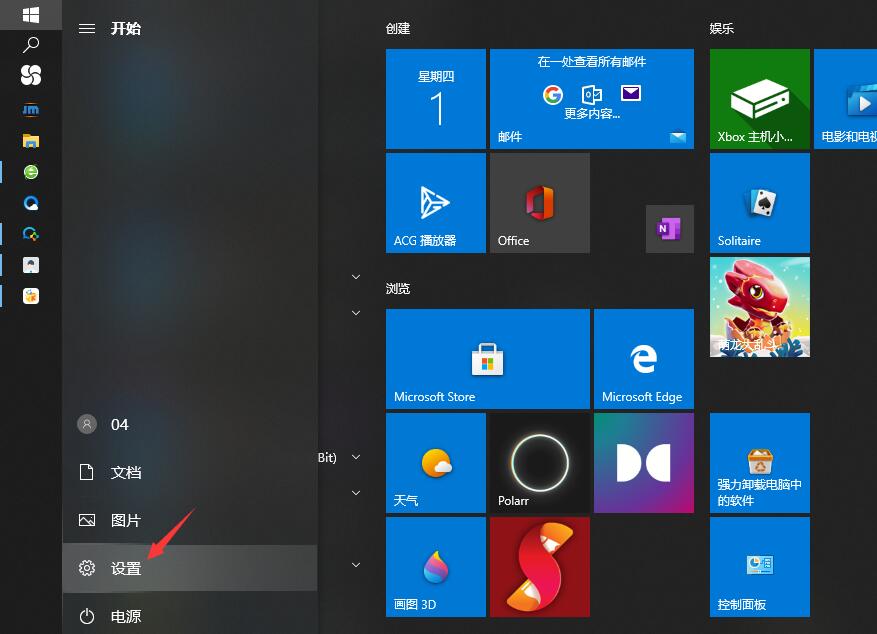Click the 浏览 tile group header
Image resolution: width=877 pixels, height=634 pixels.
[x=398, y=288]
